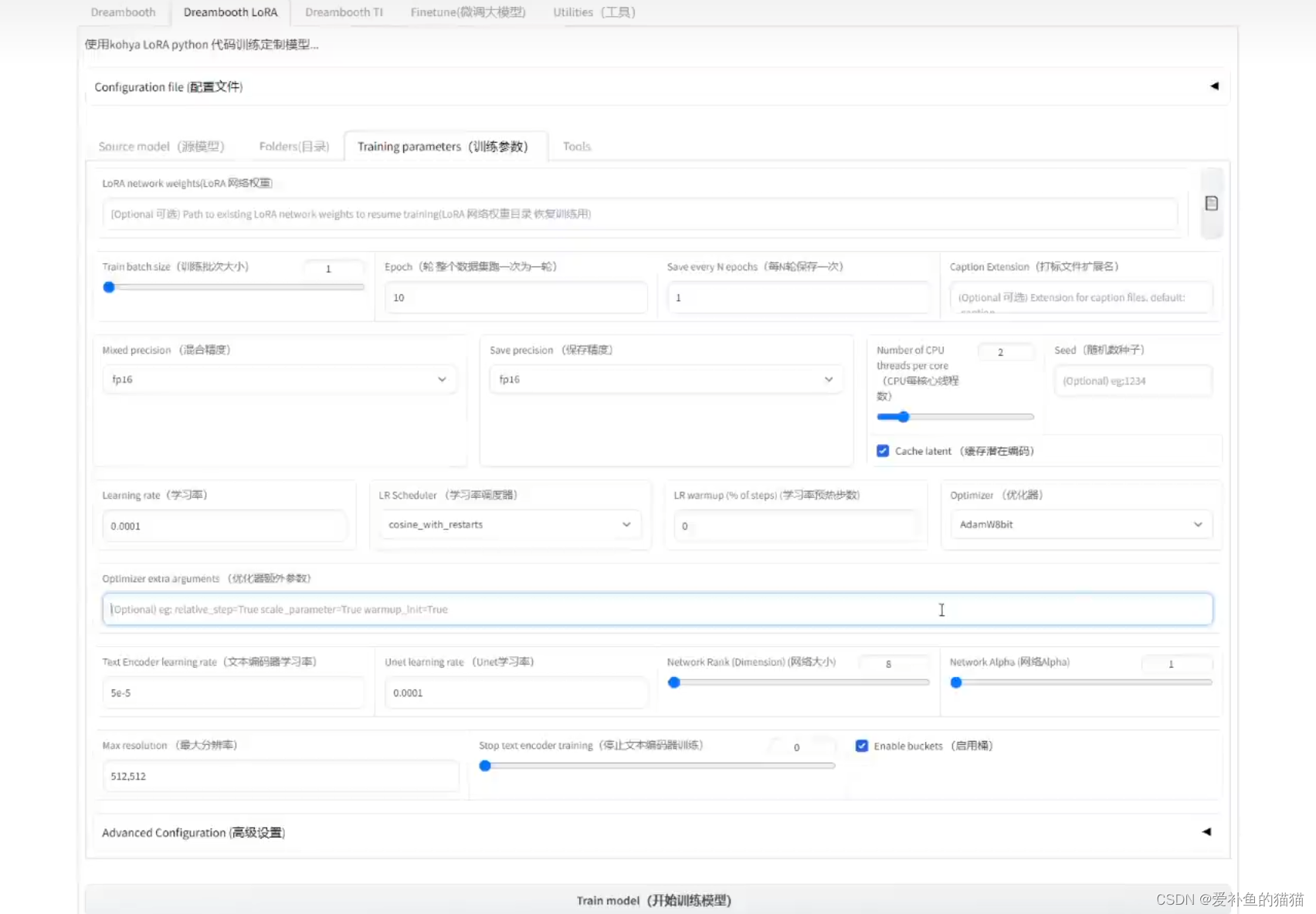Open the Mixed precision dropdown
The image size is (1316, 914).
coord(280,379)
